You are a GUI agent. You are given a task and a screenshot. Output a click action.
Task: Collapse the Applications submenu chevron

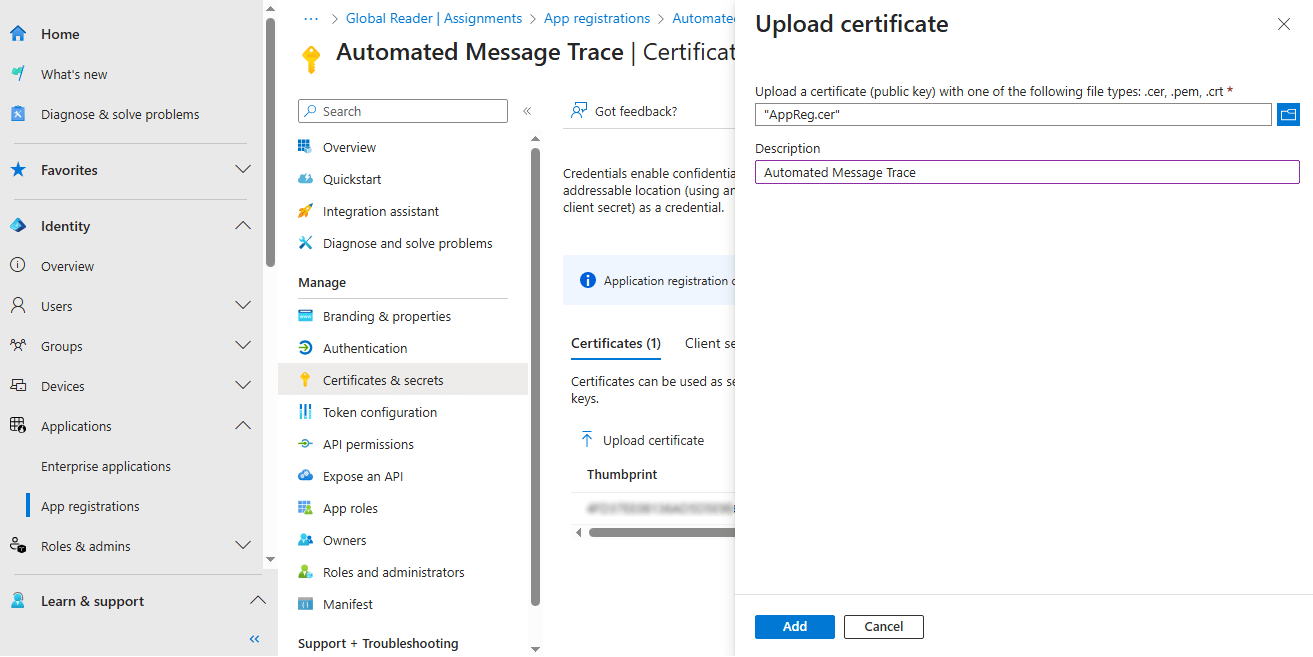tap(243, 426)
